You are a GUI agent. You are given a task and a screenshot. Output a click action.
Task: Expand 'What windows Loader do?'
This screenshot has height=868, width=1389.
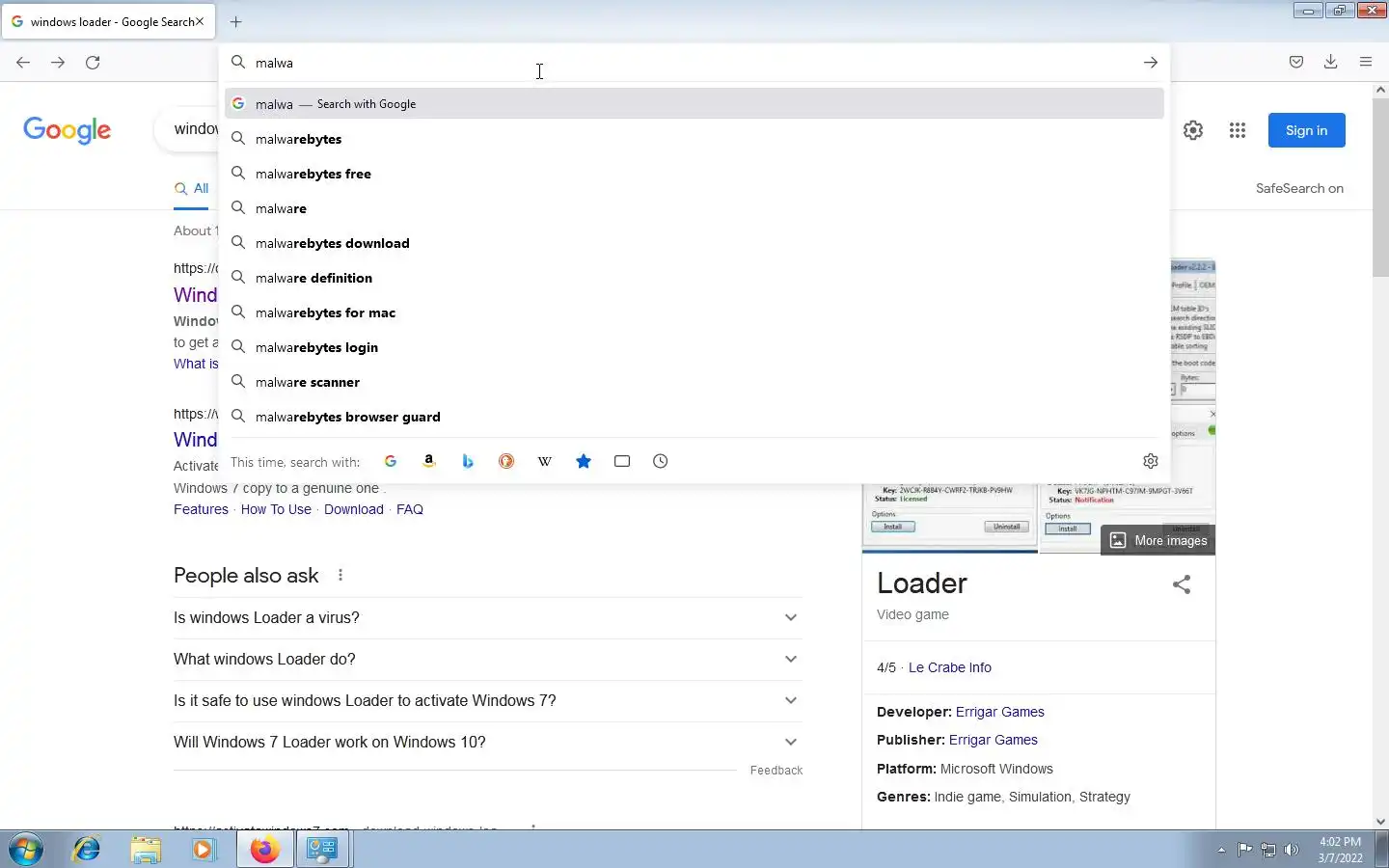click(488, 660)
